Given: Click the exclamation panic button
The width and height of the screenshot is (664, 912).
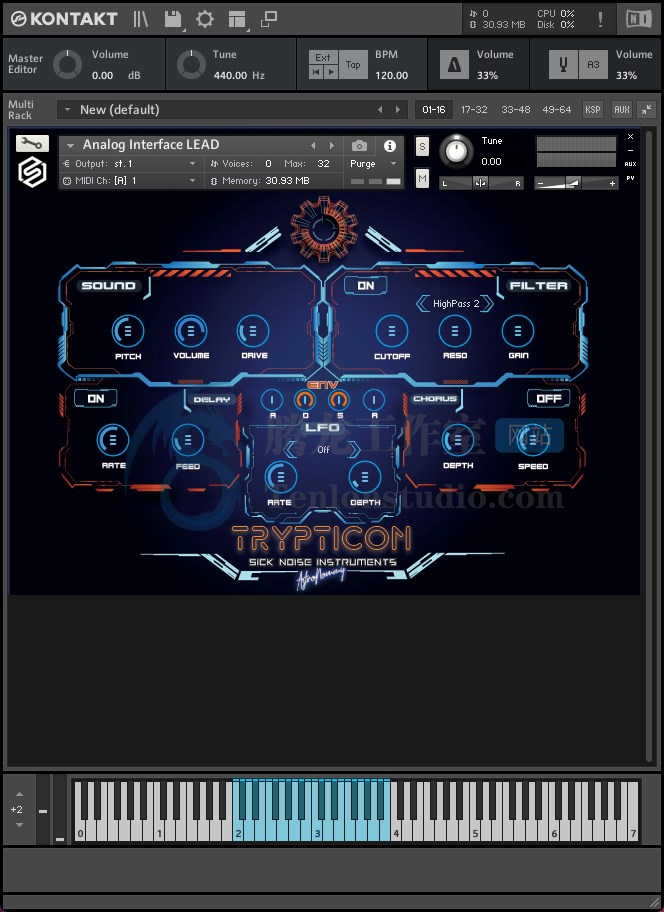Looking at the screenshot, I should click(x=600, y=19).
